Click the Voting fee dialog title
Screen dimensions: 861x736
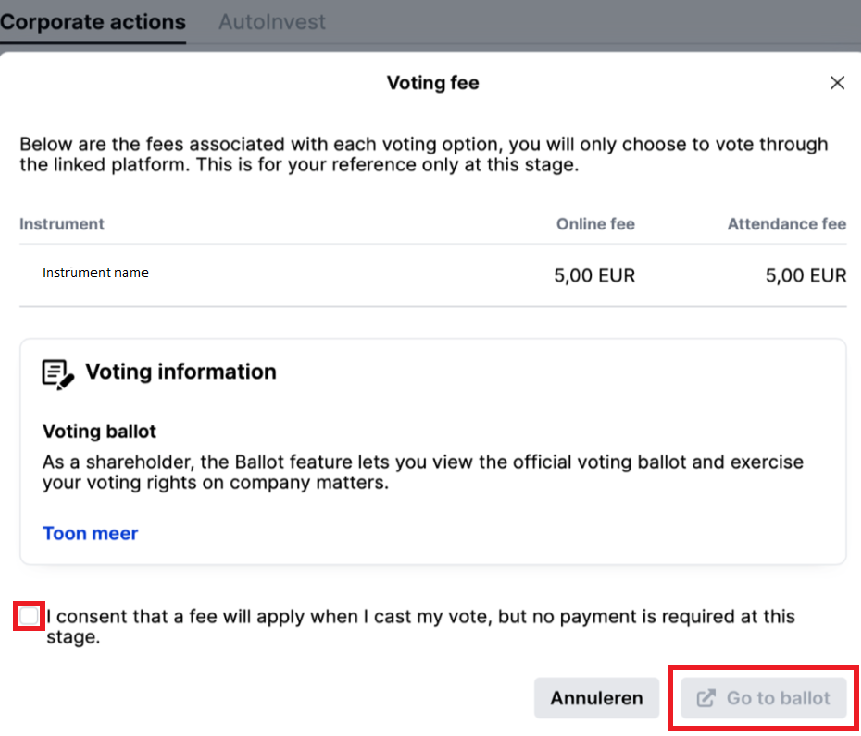pyautogui.click(x=432, y=83)
